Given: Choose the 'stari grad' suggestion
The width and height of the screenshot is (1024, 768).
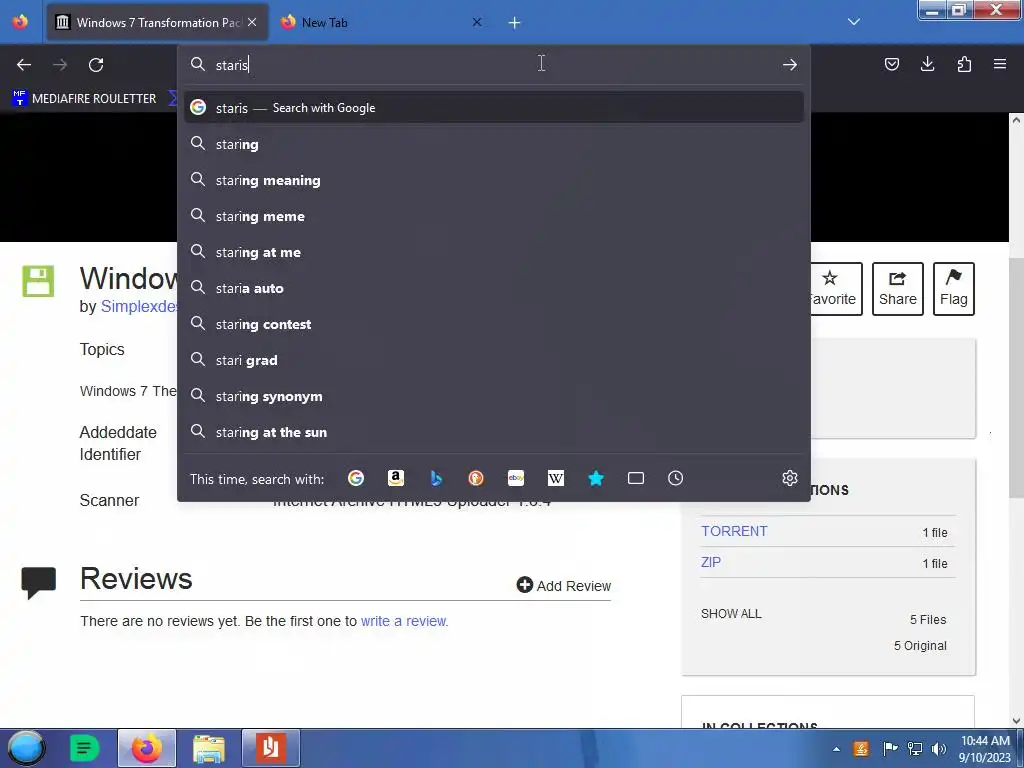Looking at the screenshot, I should click(494, 360).
